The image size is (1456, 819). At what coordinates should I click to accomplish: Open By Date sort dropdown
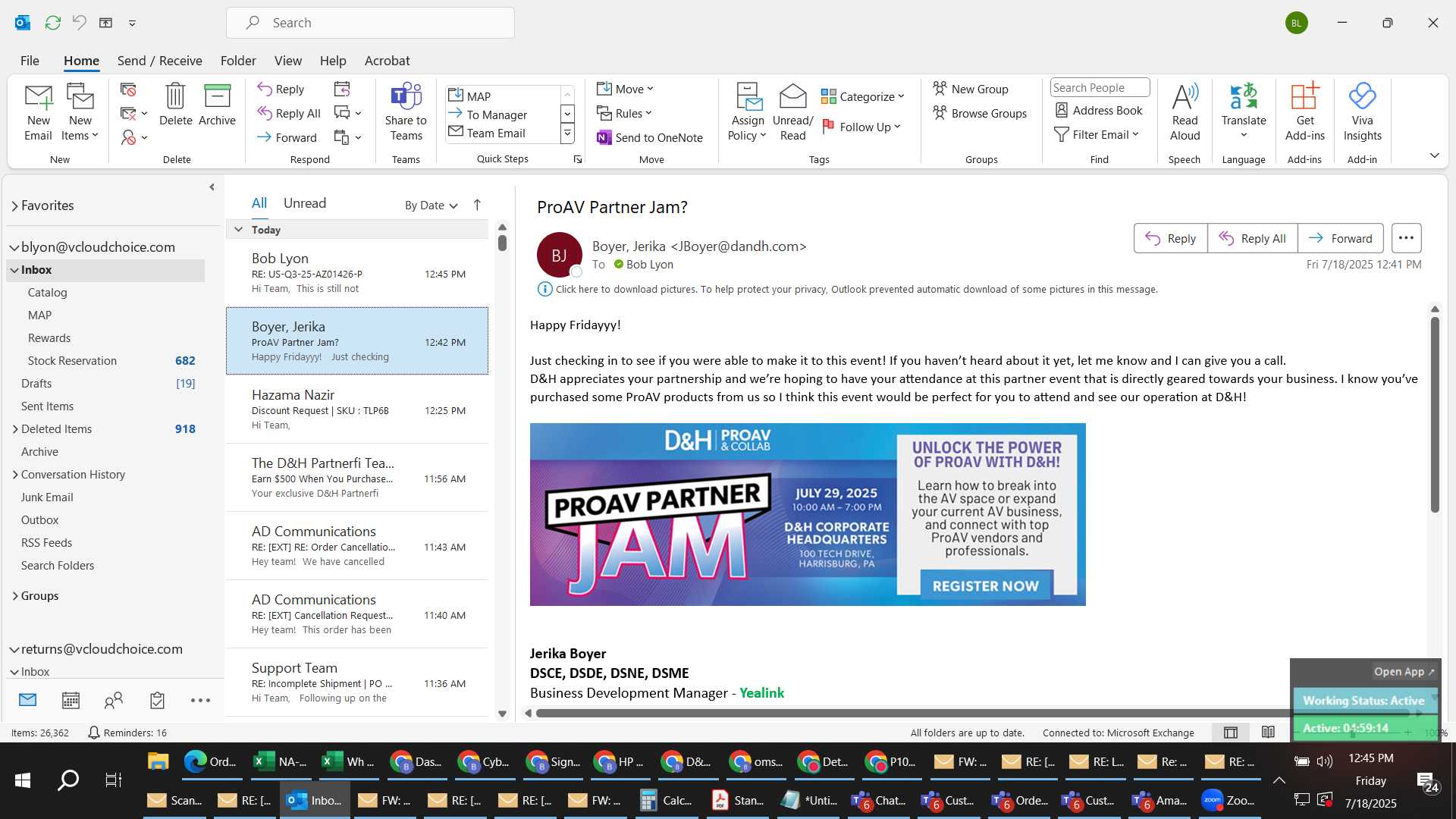(x=431, y=205)
